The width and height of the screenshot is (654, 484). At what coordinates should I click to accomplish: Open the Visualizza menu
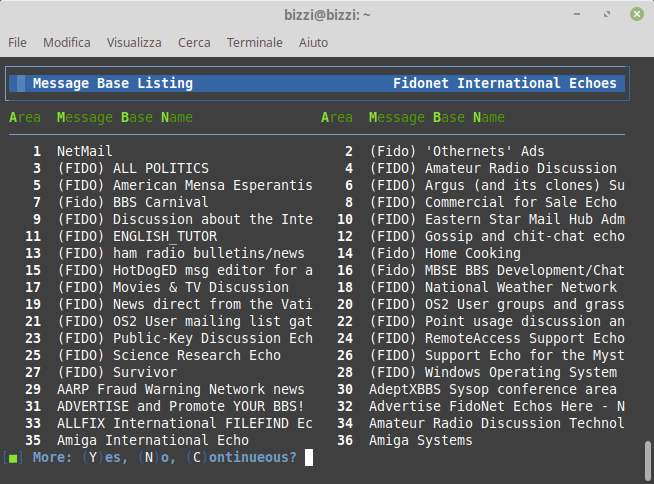(x=134, y=43)
